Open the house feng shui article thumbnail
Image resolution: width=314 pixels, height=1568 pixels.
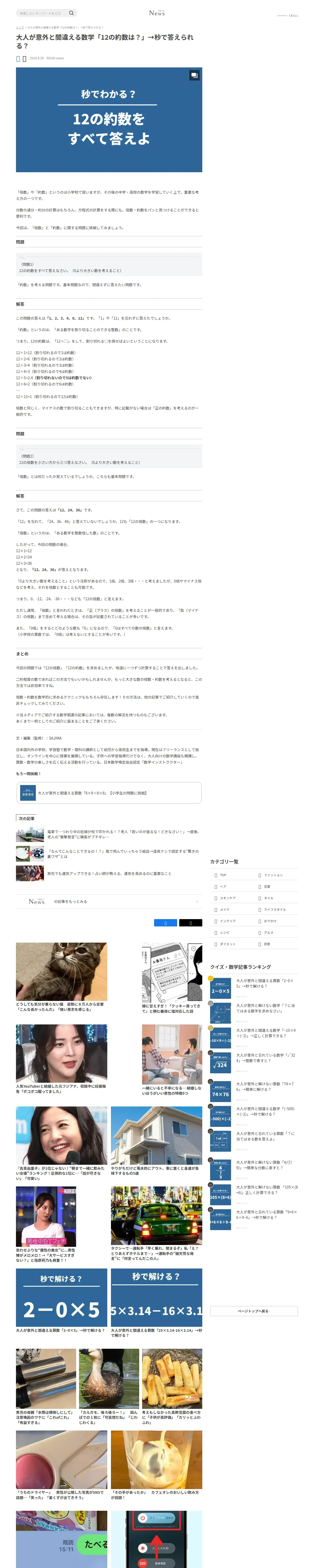[x=157, y=1136]
